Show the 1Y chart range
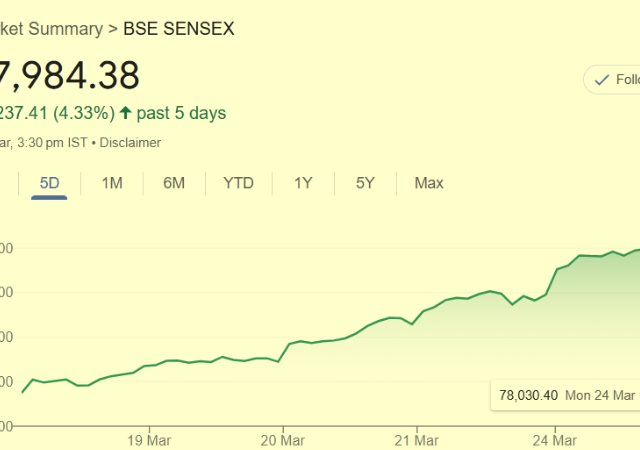This screenshot has height=450, width=640. (303, 183)
